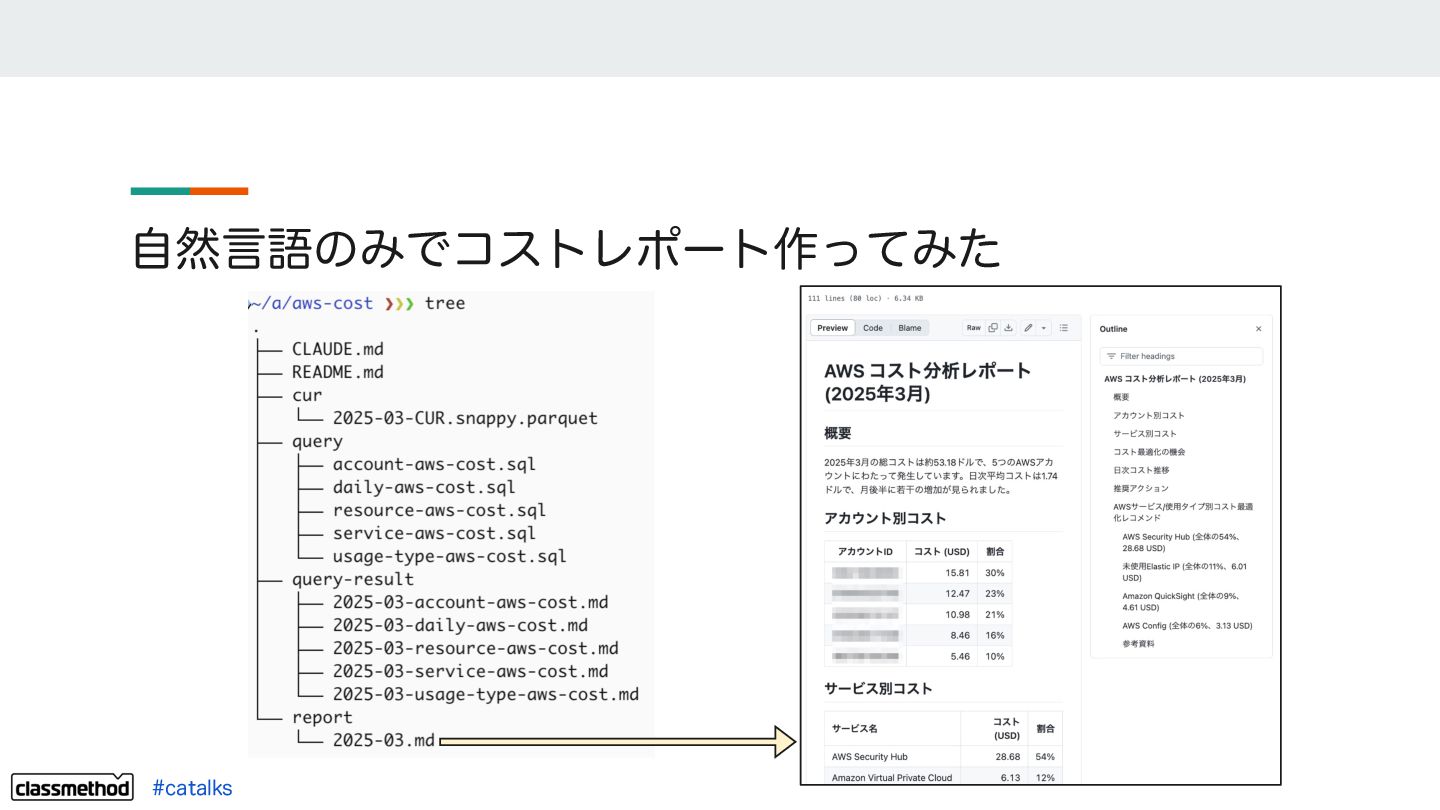Select 2025-03-daily-aws-cost.md file
The image size is (1440, 810).
(x=460, y=625)
